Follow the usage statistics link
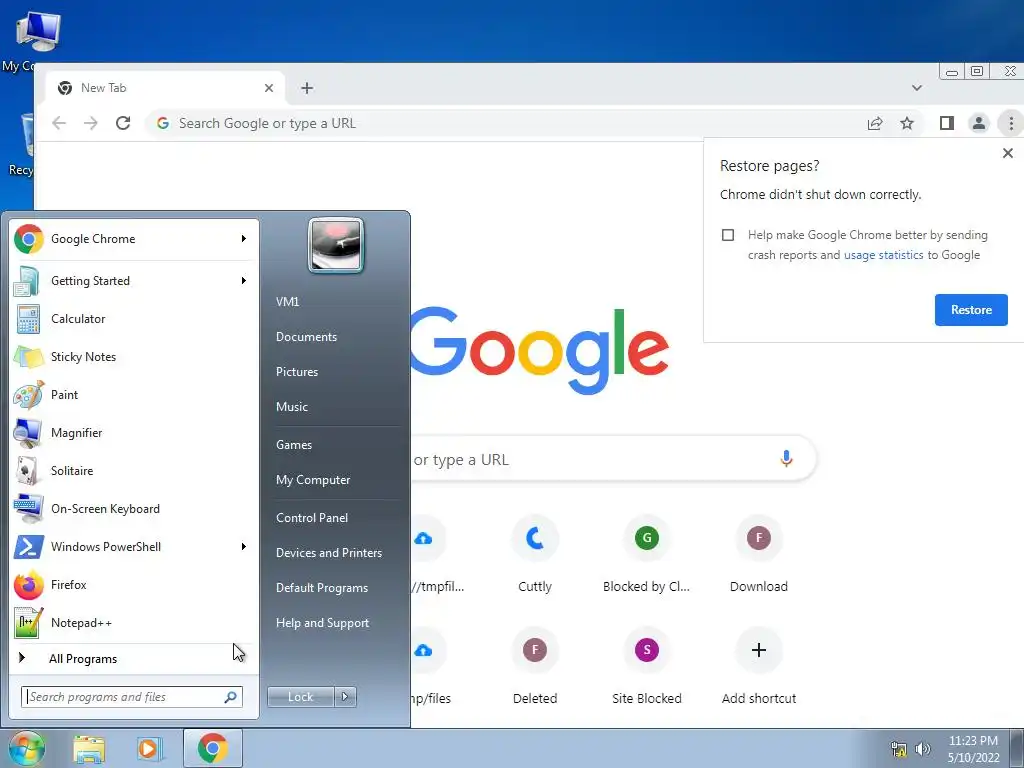1024x768 pixels. [x=884, y=255]
